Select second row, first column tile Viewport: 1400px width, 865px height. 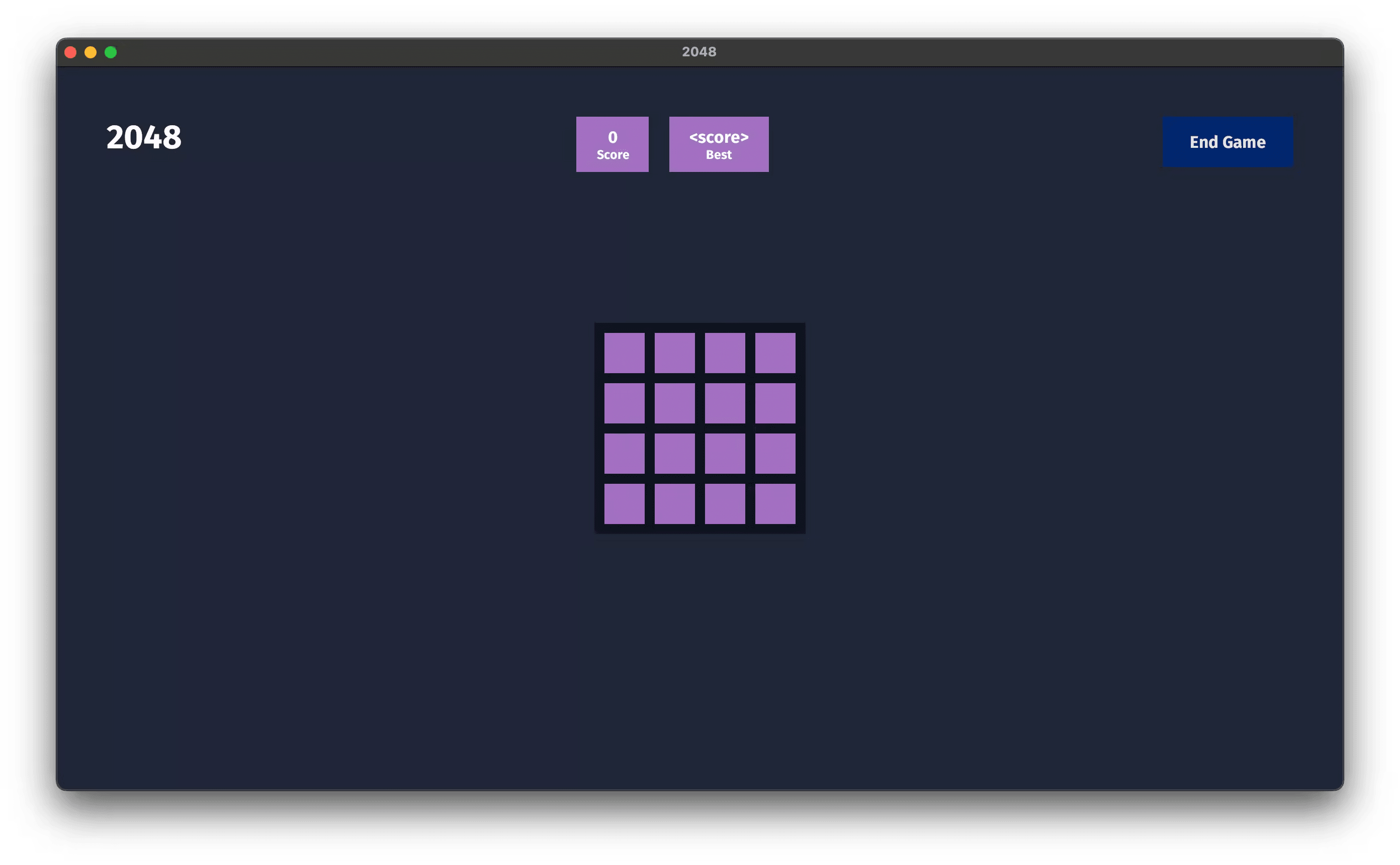624,403
